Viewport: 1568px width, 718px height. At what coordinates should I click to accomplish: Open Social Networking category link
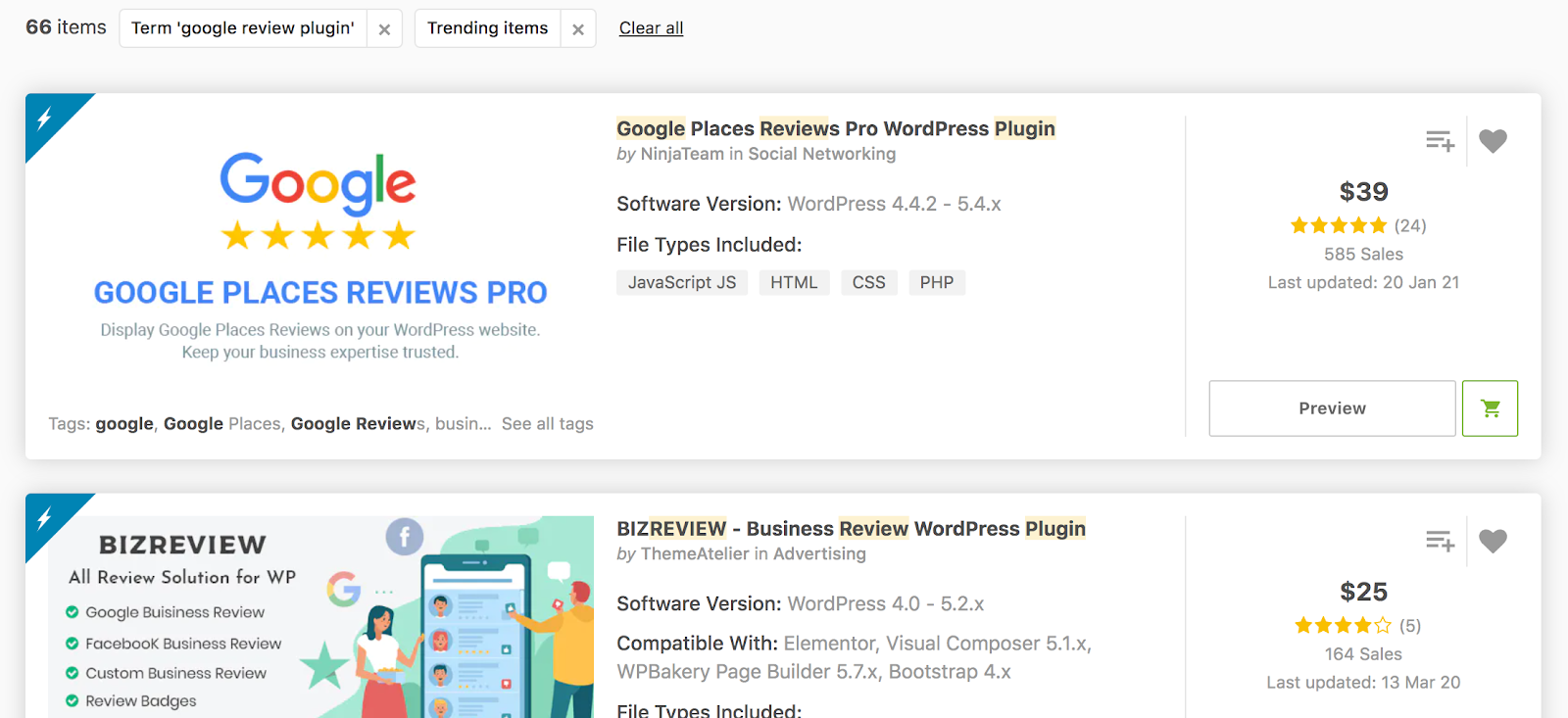point(821,154)
